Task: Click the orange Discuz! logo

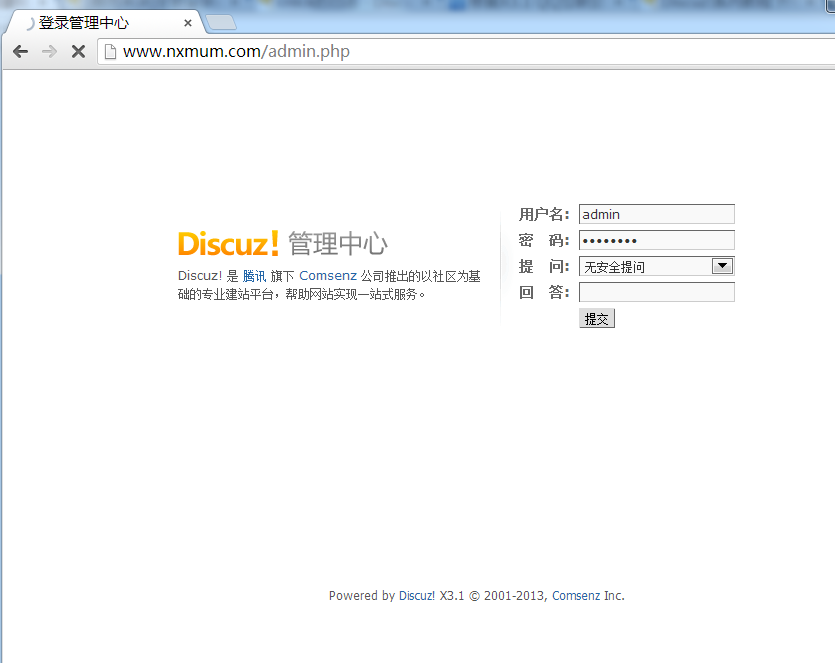Action: 228,244
